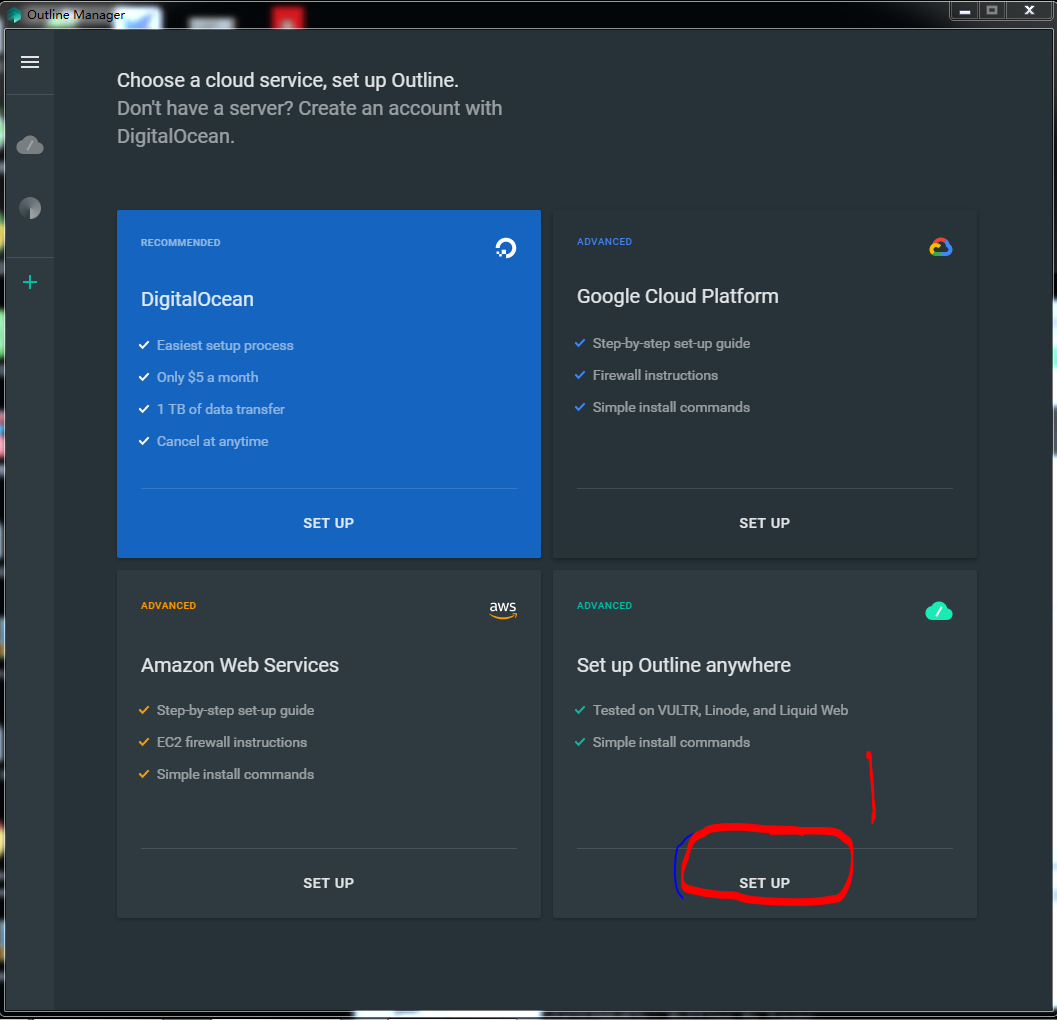Viewport: 1057px width, 1020px height.
Task: Click ADVANCED label on Amazon card
Action: tap(168, 605)
